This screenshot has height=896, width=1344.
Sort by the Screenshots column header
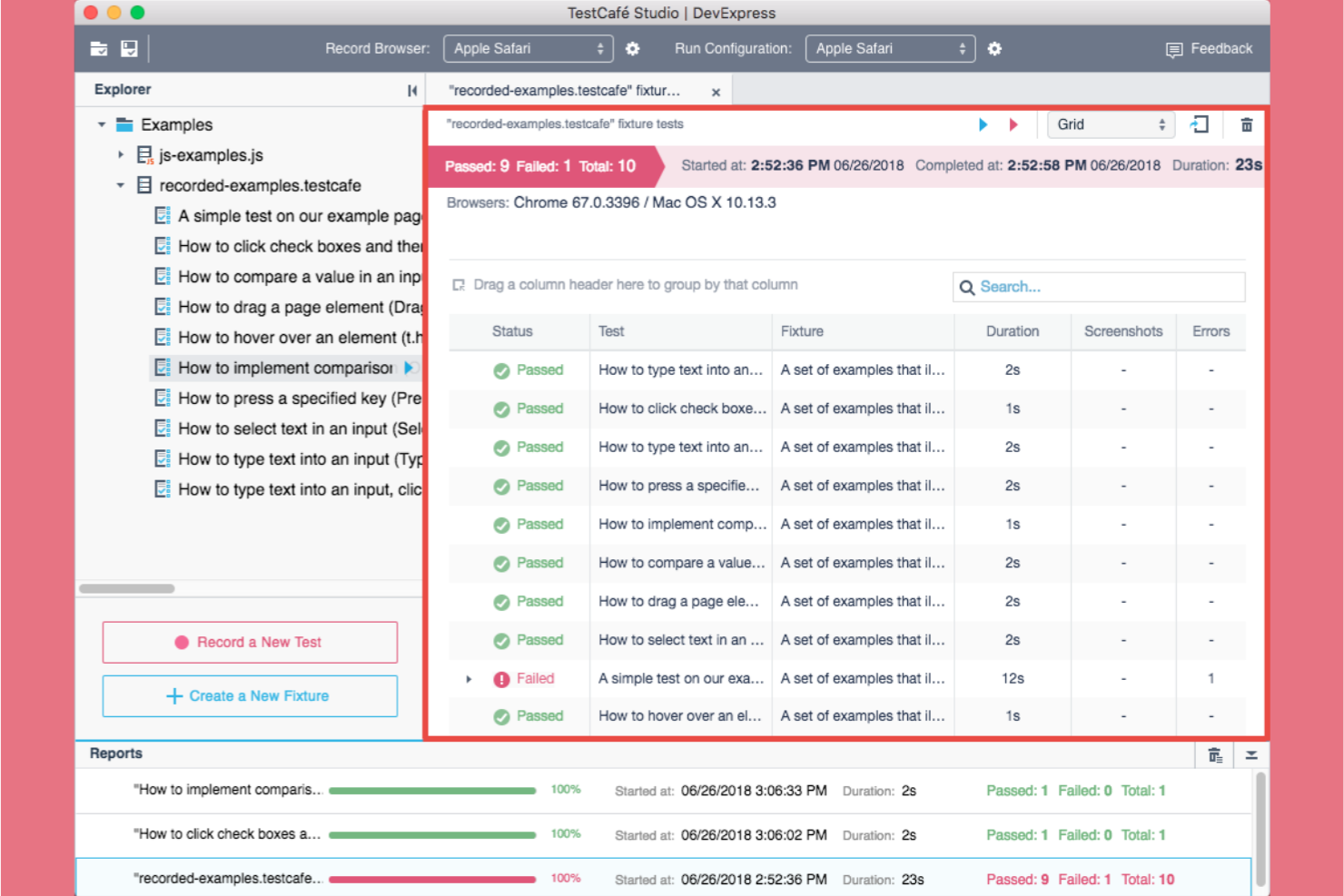click(1123, 331)
